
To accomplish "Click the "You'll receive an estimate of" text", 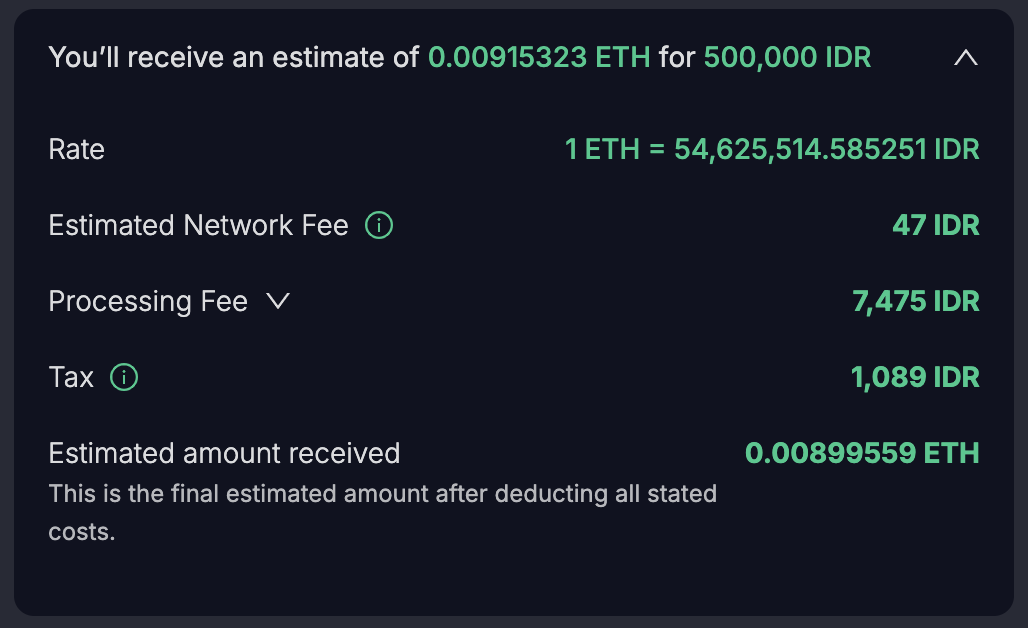I will 234,58.
